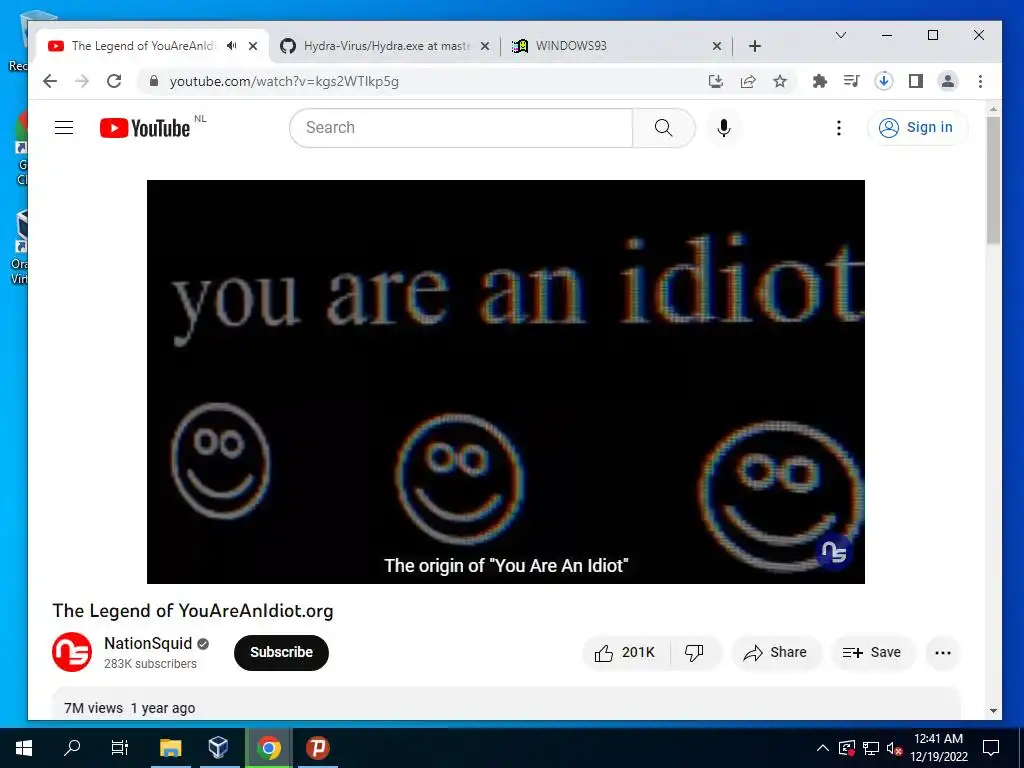The height and width of the screenshot is (768, 1024).
Task: Reload the YouTube page
Action: pyautogui.click(x=114, y=81)
